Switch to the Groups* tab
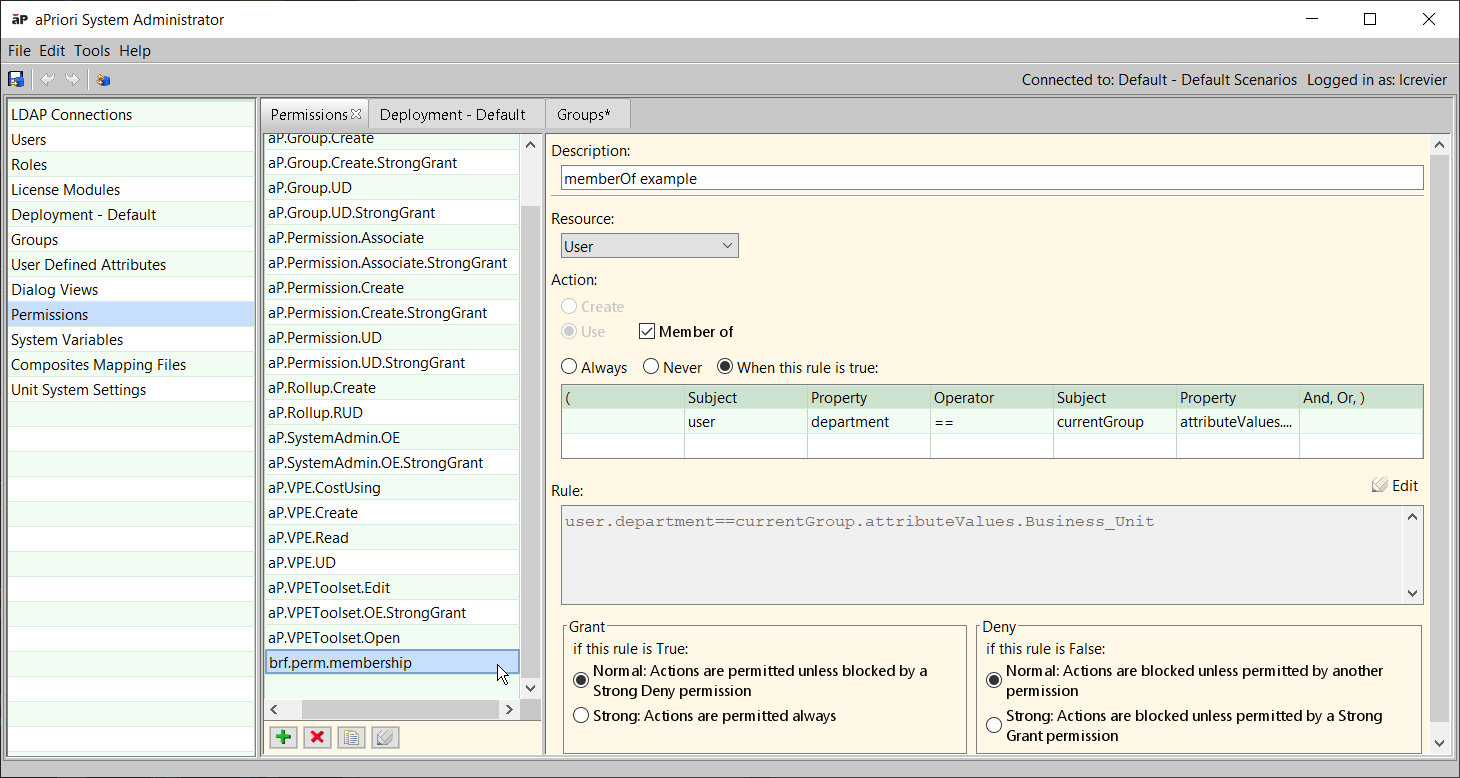The image size is (1460, 778). [584, 114]
